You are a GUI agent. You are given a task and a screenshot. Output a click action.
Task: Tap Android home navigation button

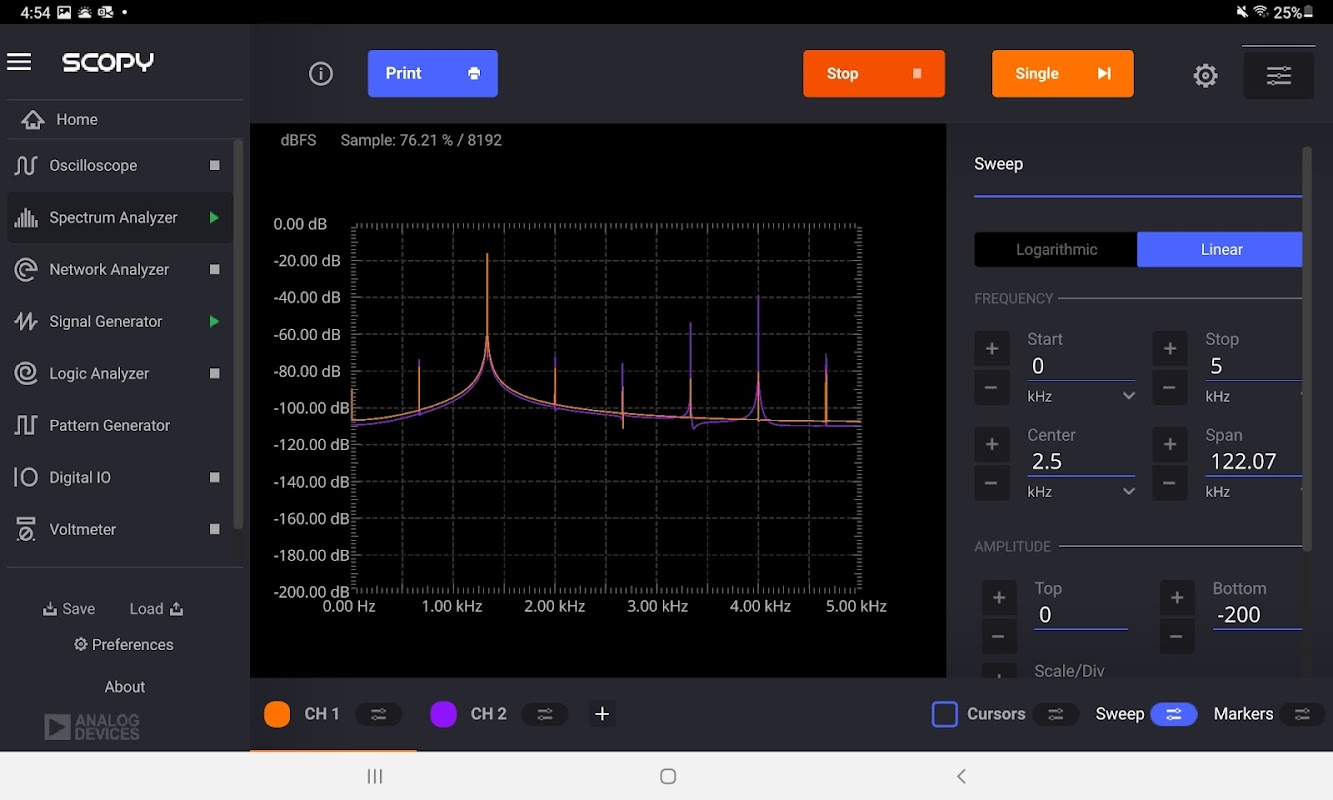tap(668, 776)
